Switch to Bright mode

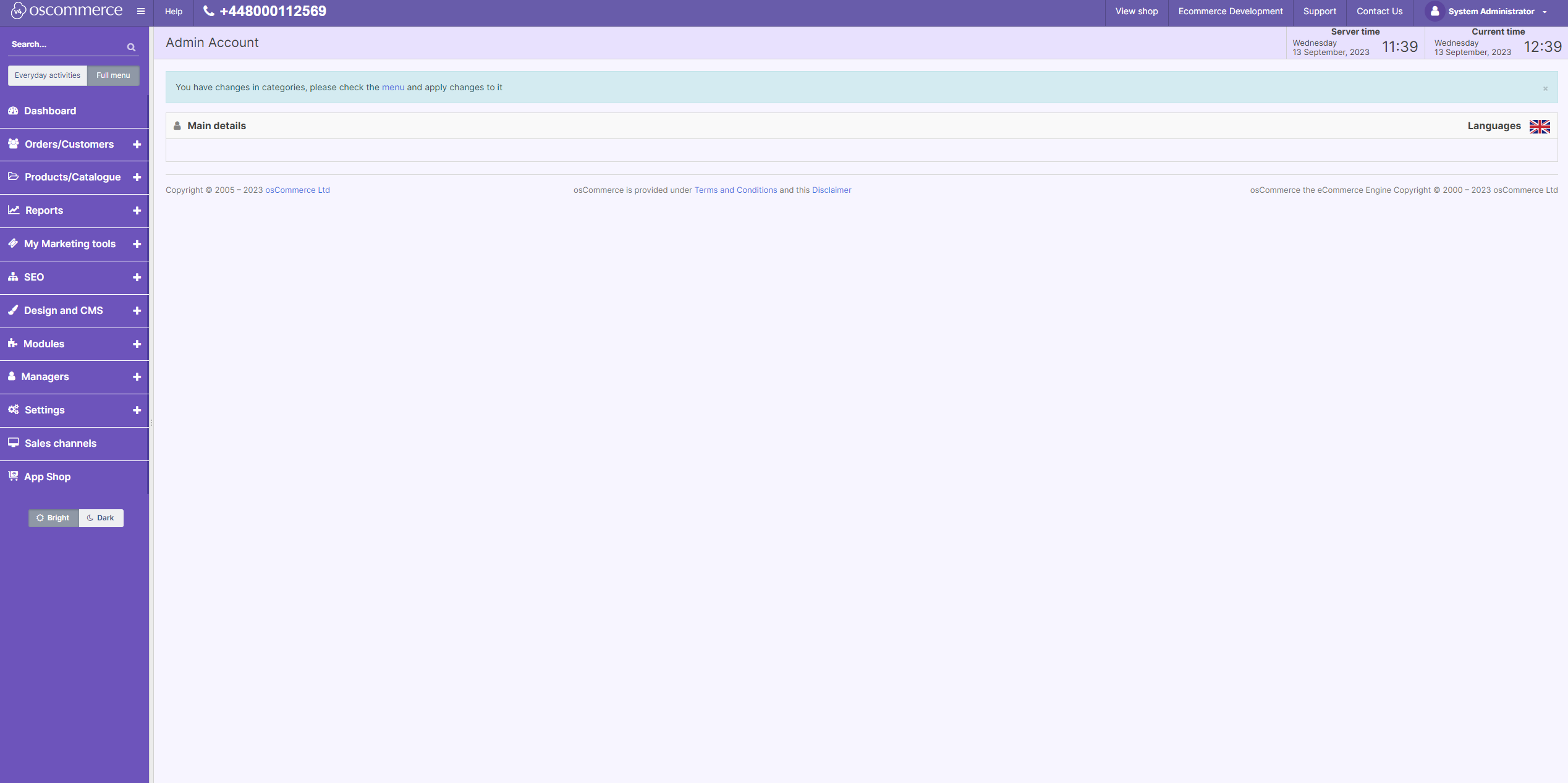(x=53, y=518)
